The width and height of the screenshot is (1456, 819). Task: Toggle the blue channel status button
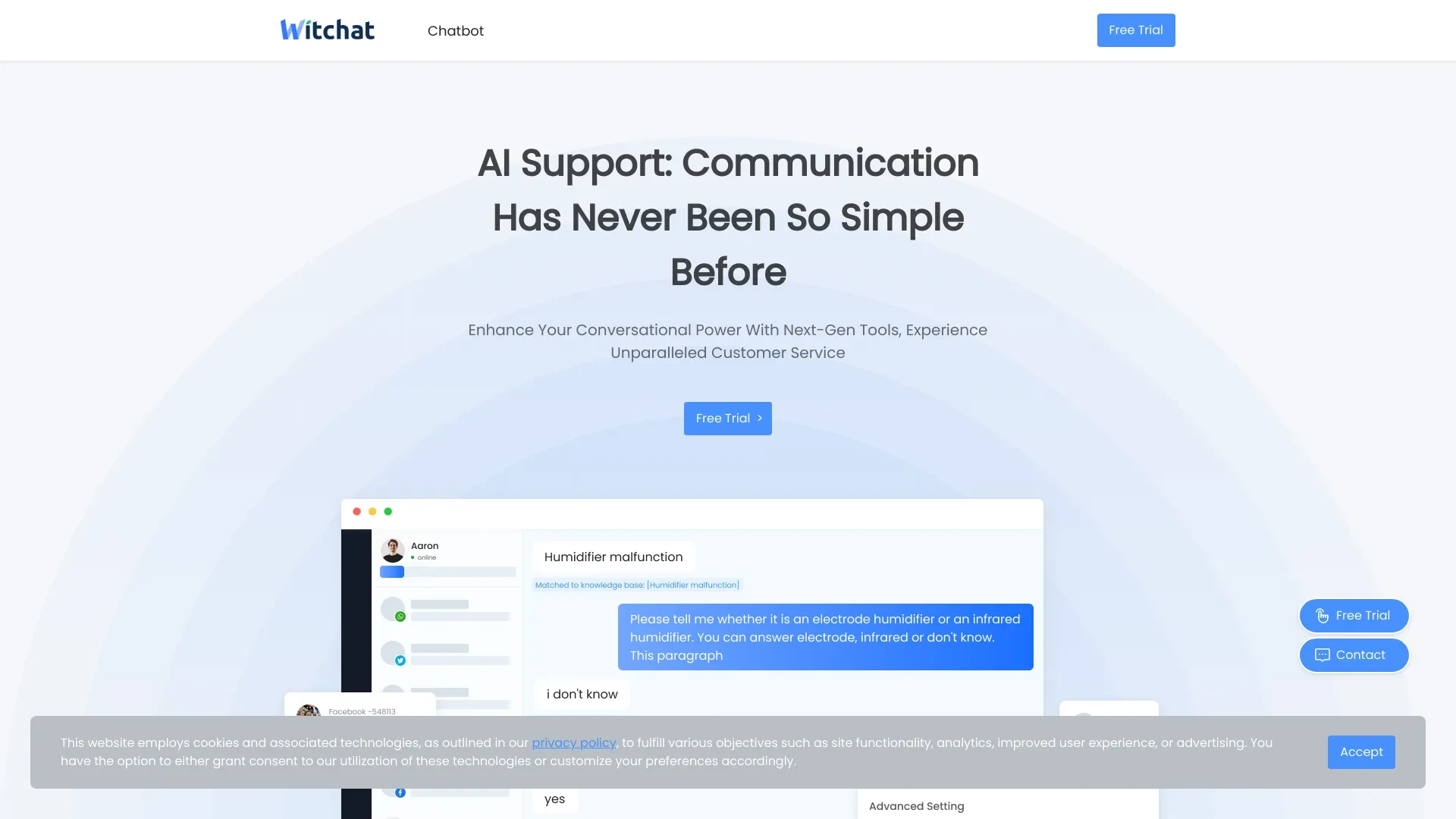coord(391,571)
